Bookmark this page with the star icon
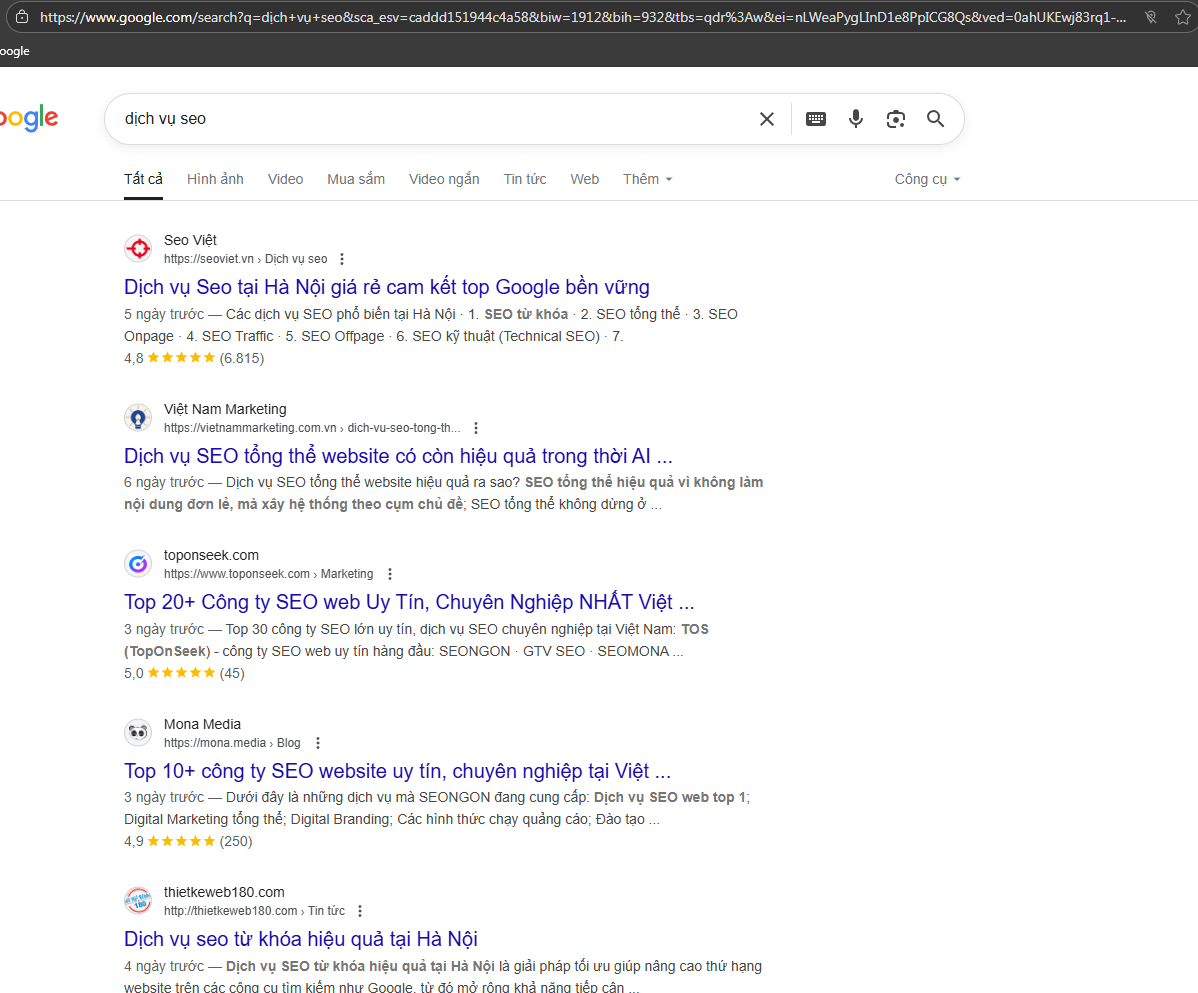This screenshot has height=993, width=1198. coord(1182,17)
